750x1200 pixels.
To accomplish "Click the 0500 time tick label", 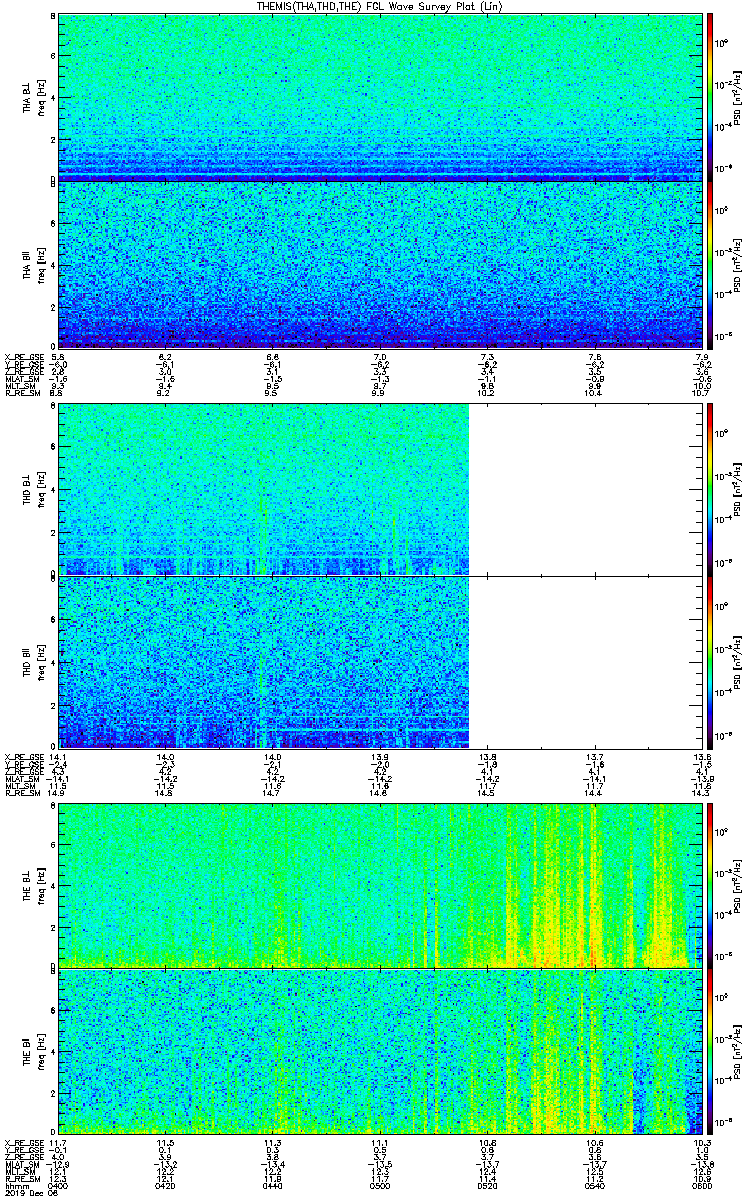I will (379, 1186).
